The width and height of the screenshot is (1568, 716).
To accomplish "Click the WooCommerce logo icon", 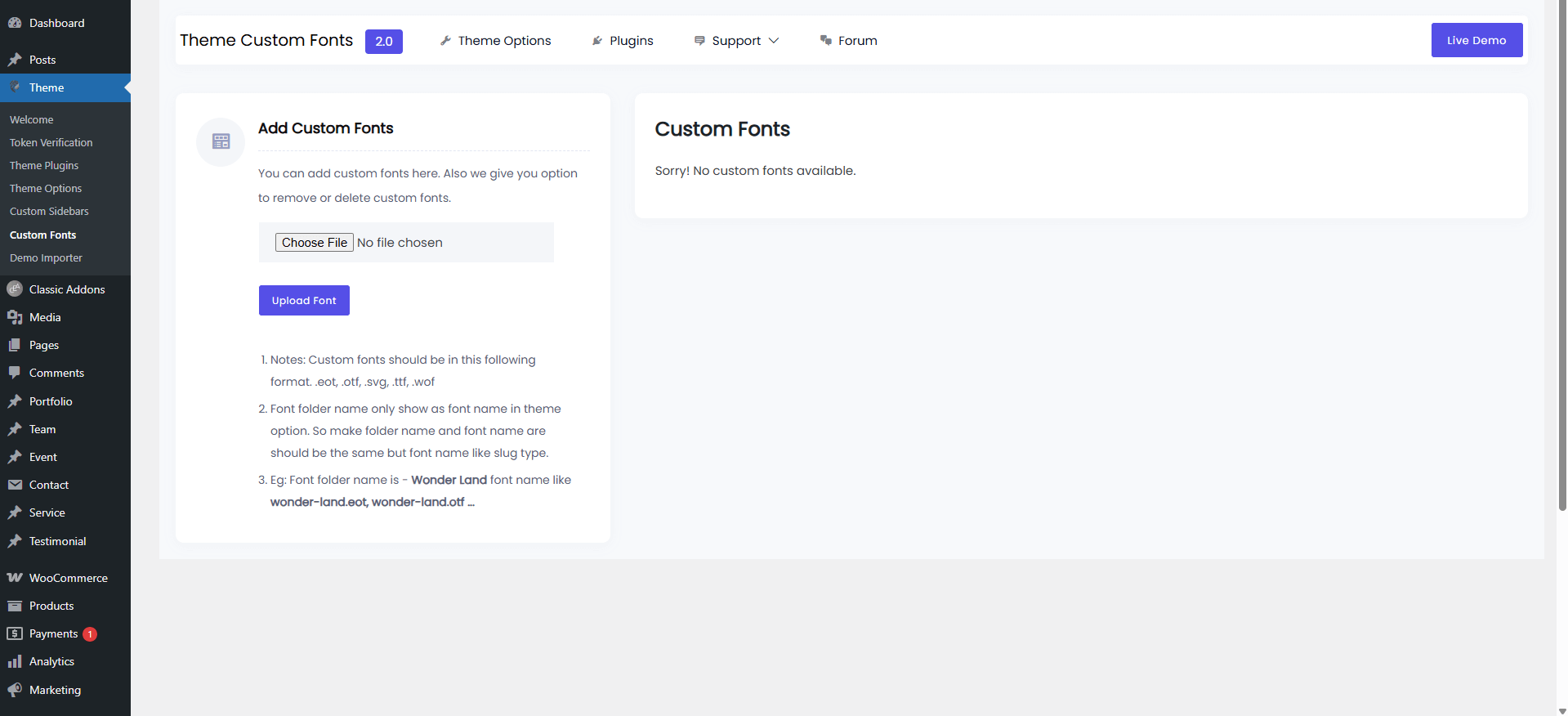I will tap(15, 578).
